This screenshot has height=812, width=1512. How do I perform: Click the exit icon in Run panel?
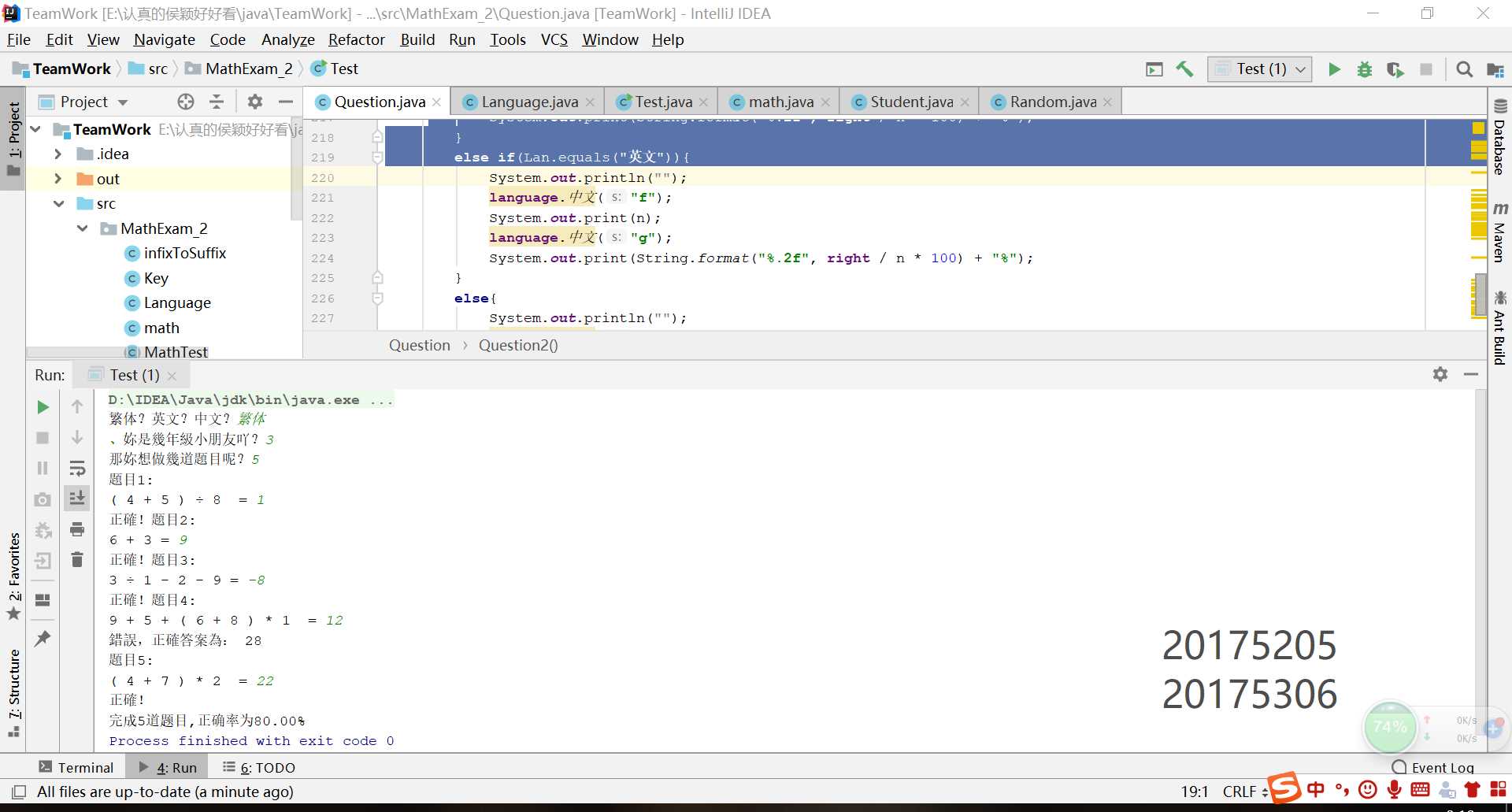(x=43, y=561)
